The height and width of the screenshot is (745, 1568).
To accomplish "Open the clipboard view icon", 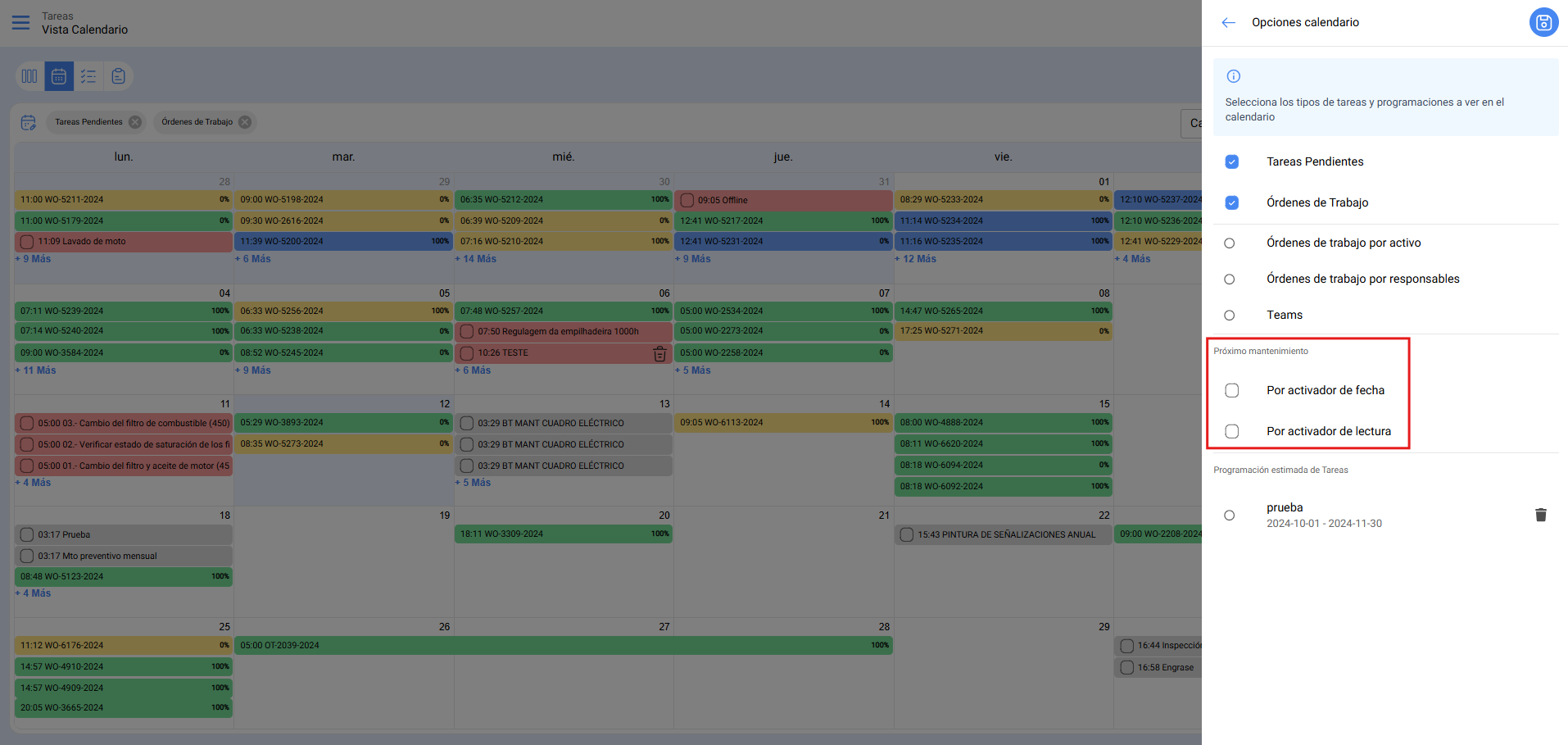I will pyautogui.click(x=118, y=76).
